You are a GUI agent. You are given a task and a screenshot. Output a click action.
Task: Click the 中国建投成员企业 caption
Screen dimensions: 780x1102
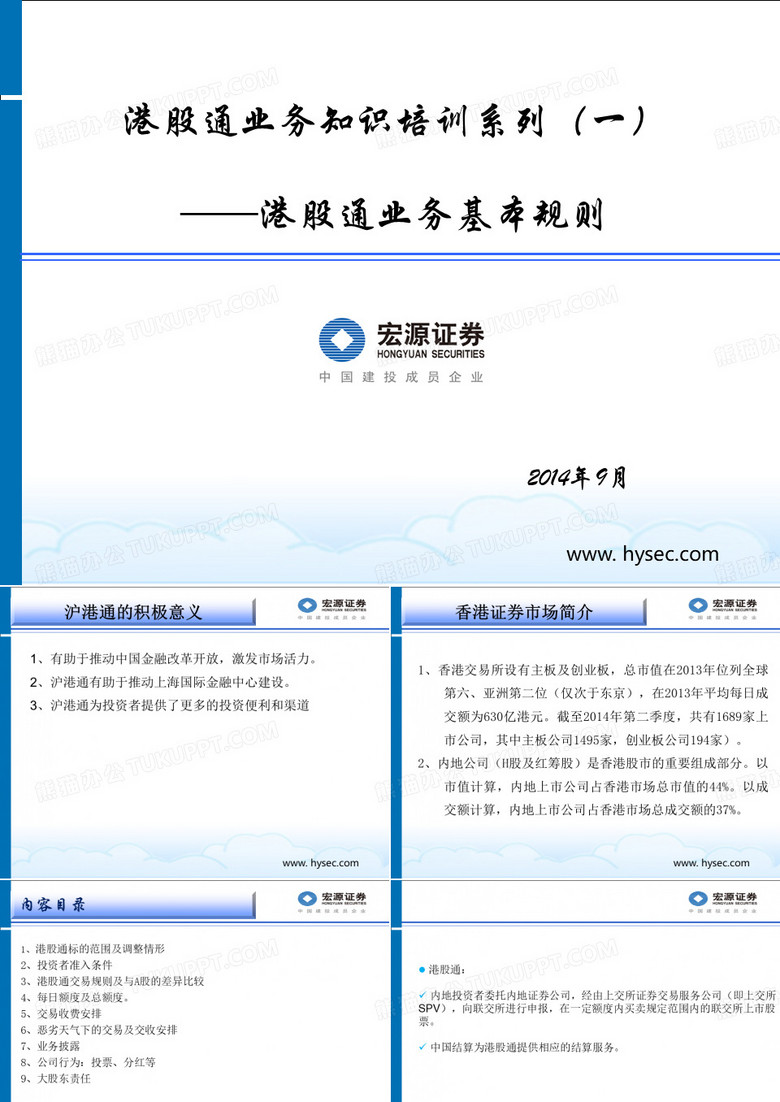401,377
